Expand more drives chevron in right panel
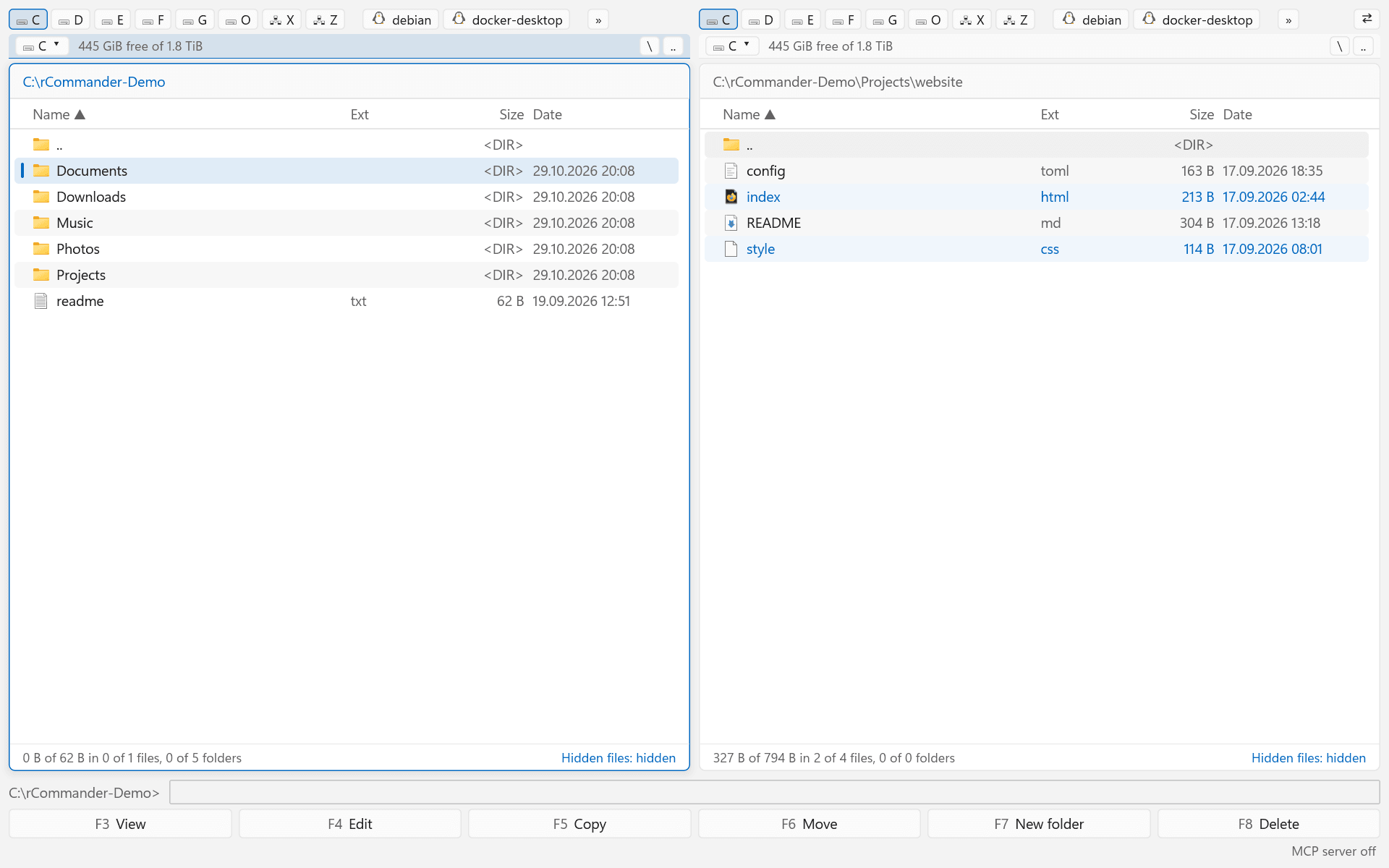The width and height of the screenshot is (1389, 868). point(1288,20)
